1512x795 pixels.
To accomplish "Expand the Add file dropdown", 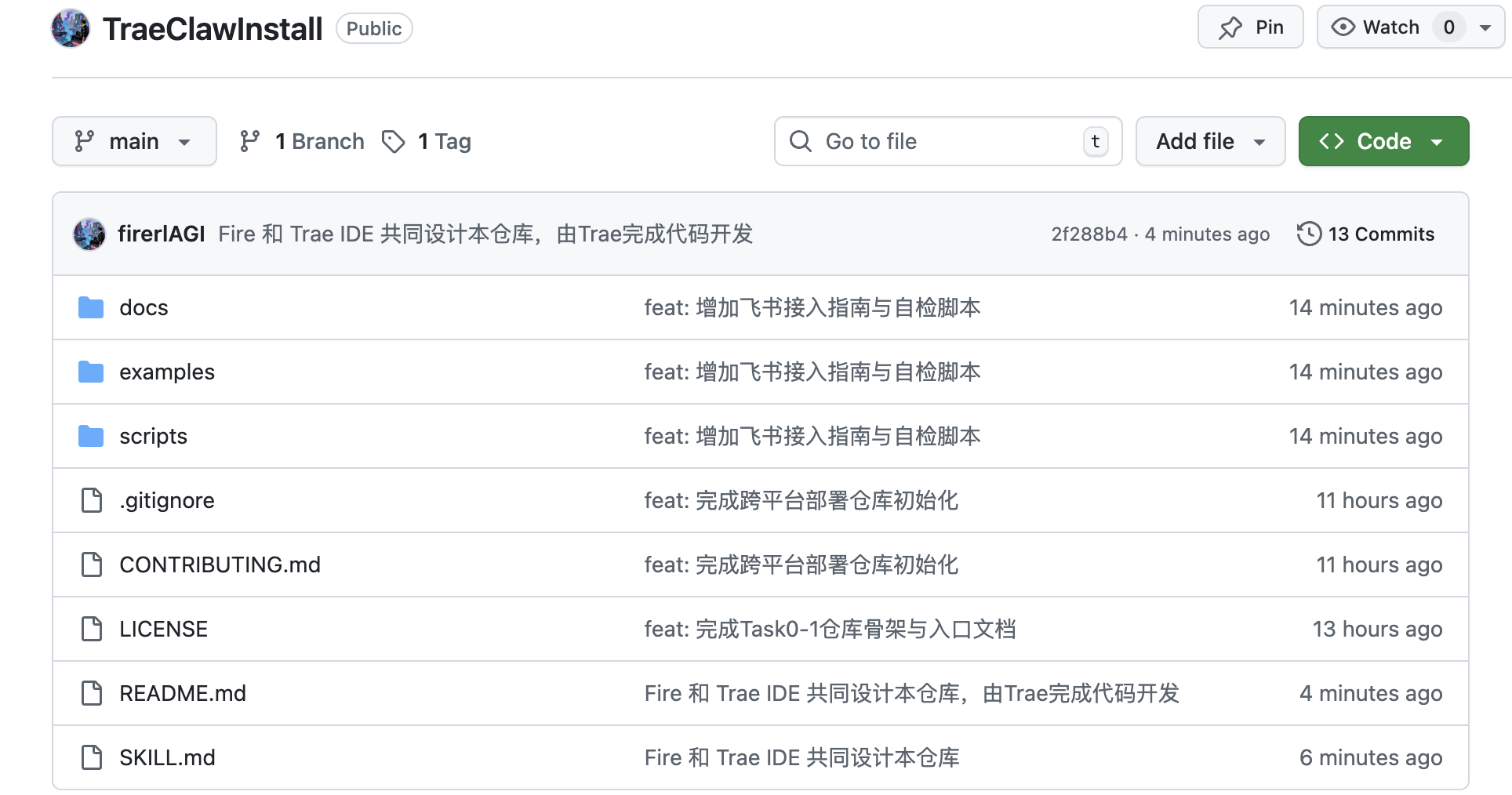I will coord(1210,141).
